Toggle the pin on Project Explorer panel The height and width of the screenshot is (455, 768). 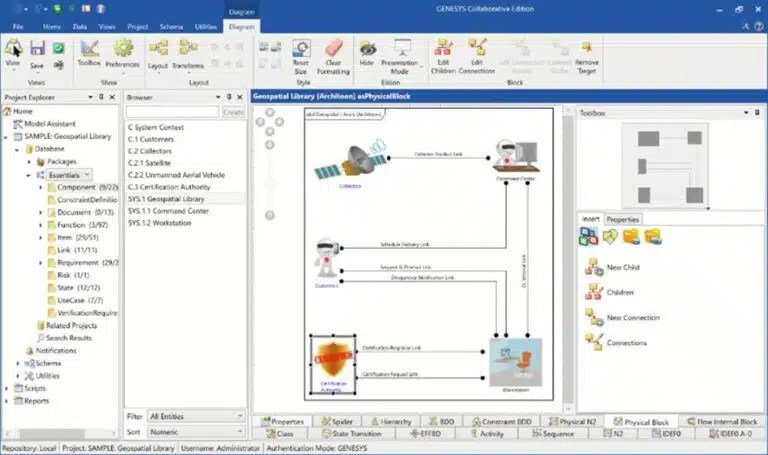(102, 97)
